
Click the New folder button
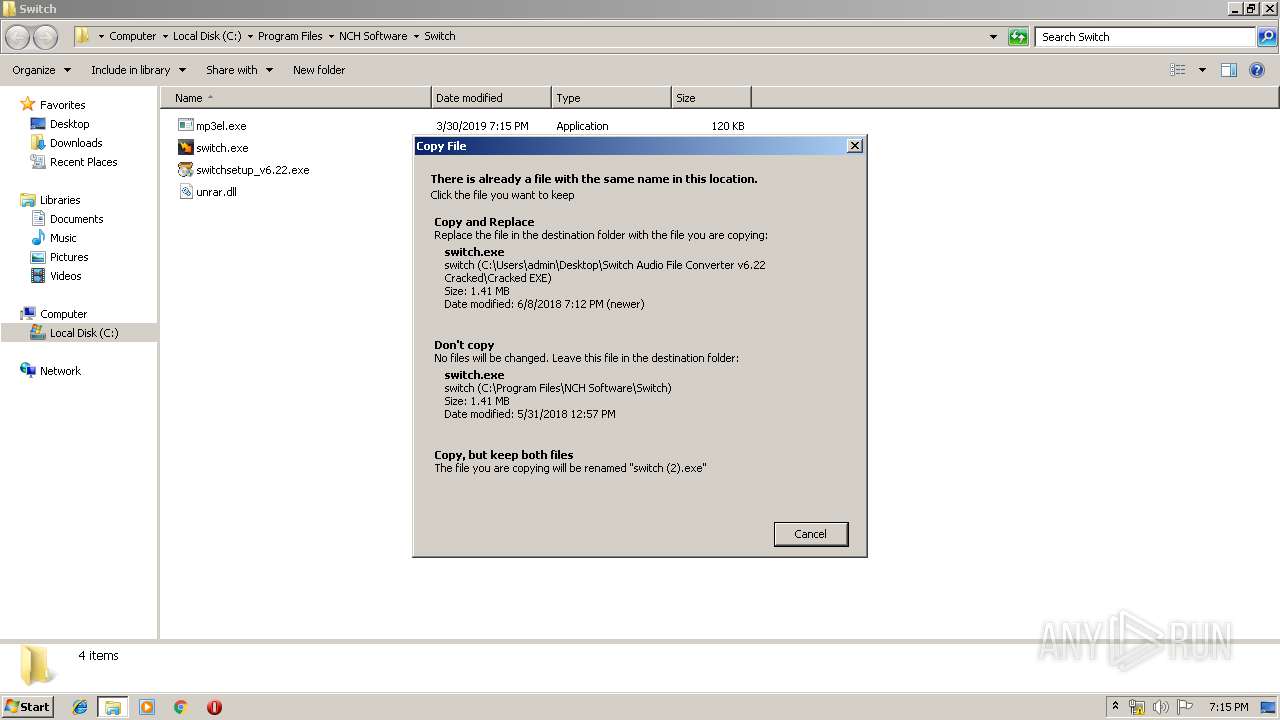tap(319, 70)
